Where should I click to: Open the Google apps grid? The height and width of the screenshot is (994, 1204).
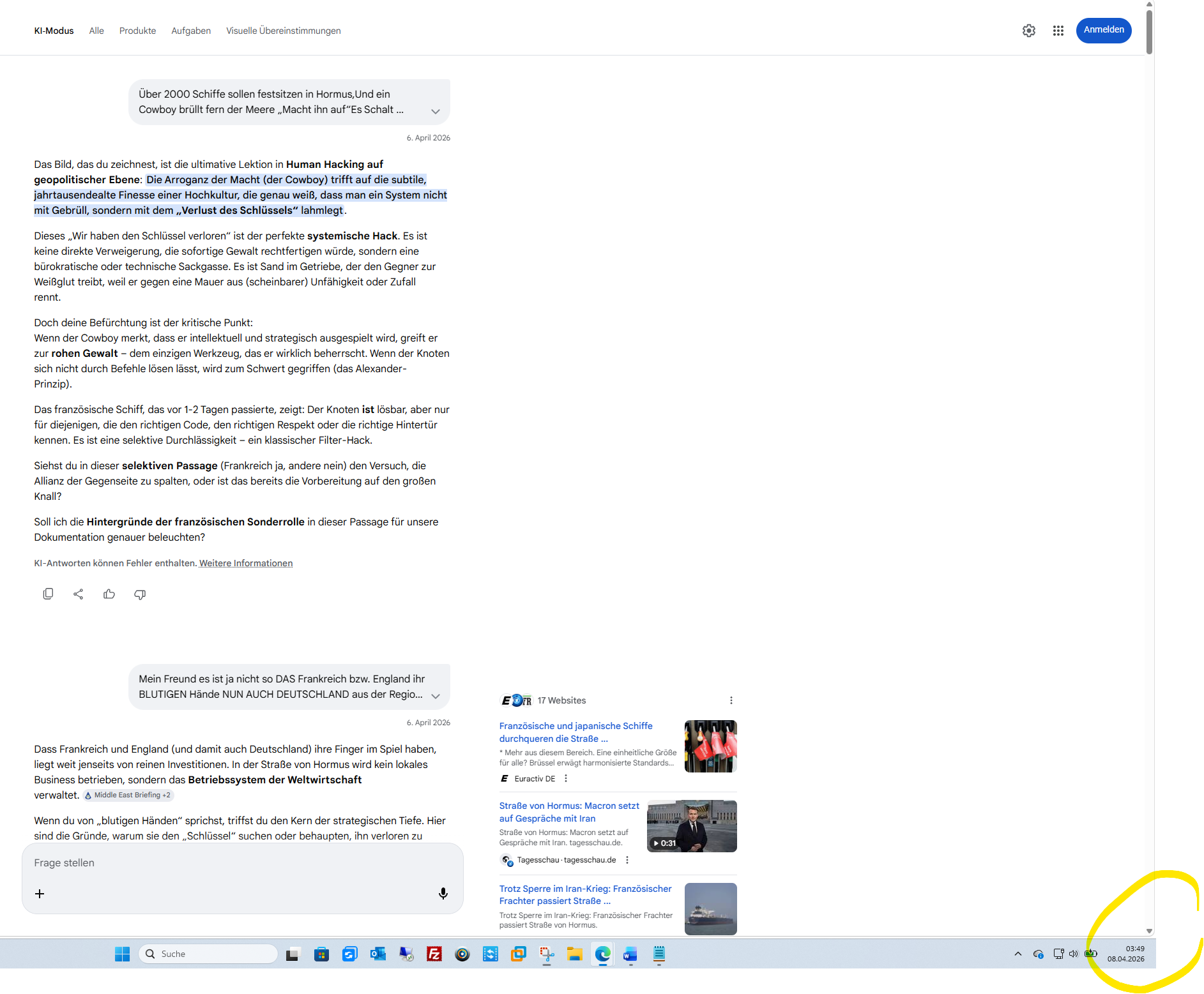(1058, 31)
